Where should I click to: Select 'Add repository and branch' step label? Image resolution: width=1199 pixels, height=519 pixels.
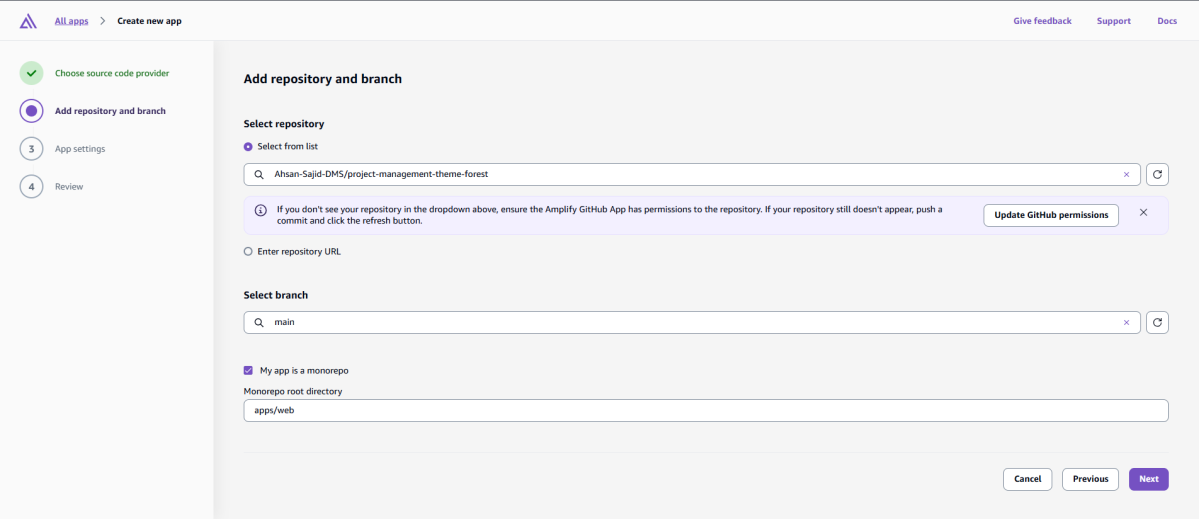pos(110,111)
